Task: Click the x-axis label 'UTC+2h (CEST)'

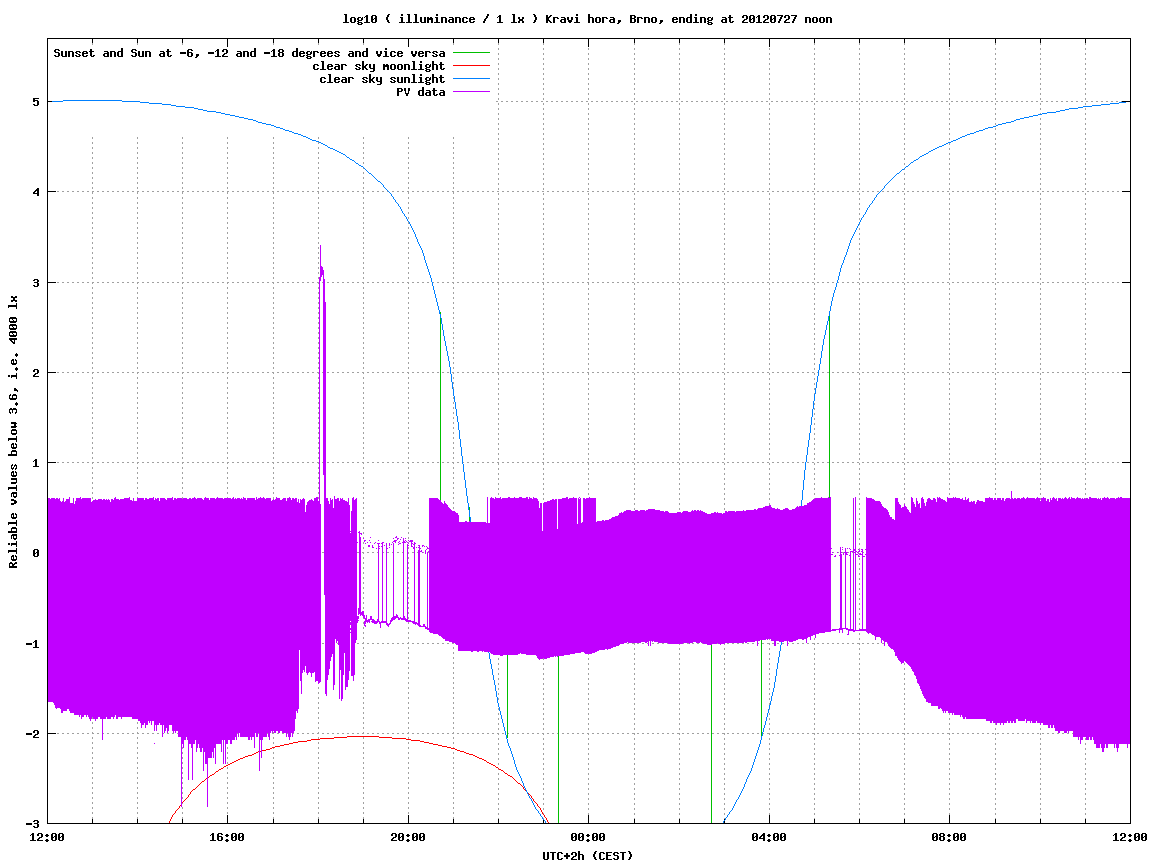Action: pos(587,856)
